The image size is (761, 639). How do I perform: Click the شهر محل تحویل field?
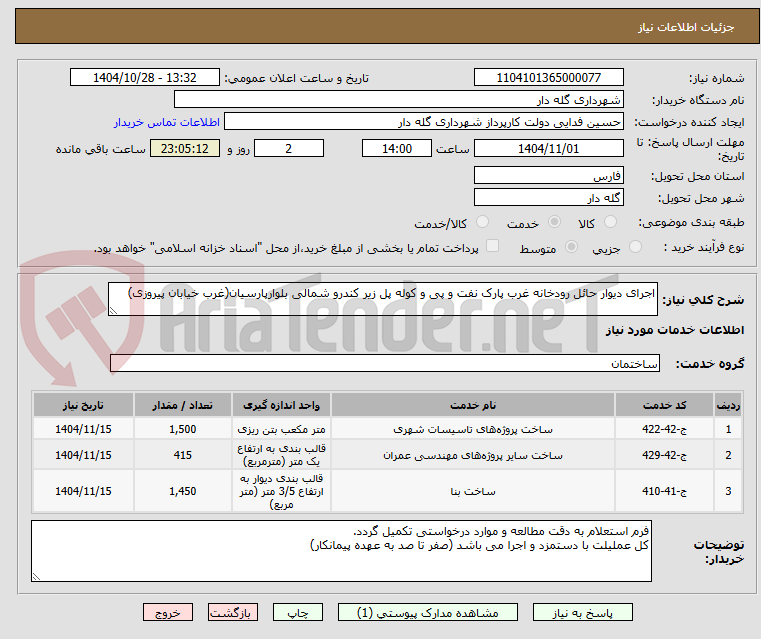coord(548,197)
